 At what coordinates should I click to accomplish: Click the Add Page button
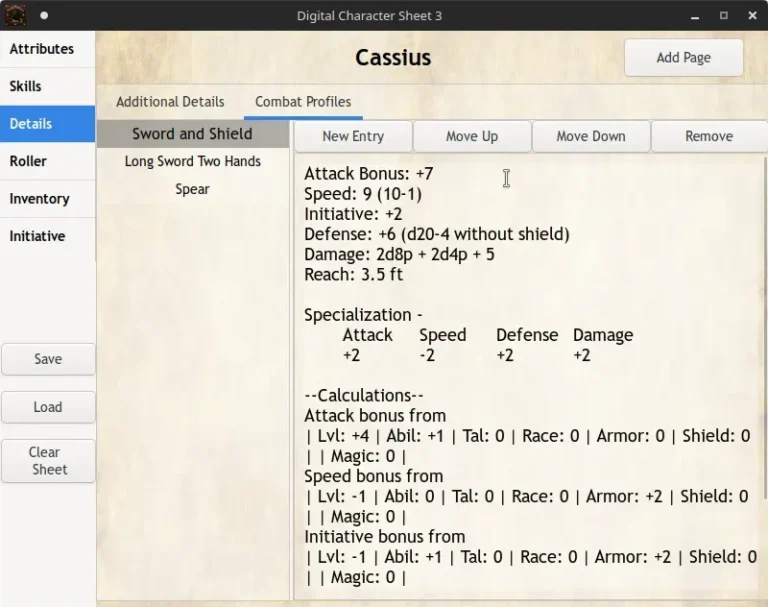coord(683,58)
